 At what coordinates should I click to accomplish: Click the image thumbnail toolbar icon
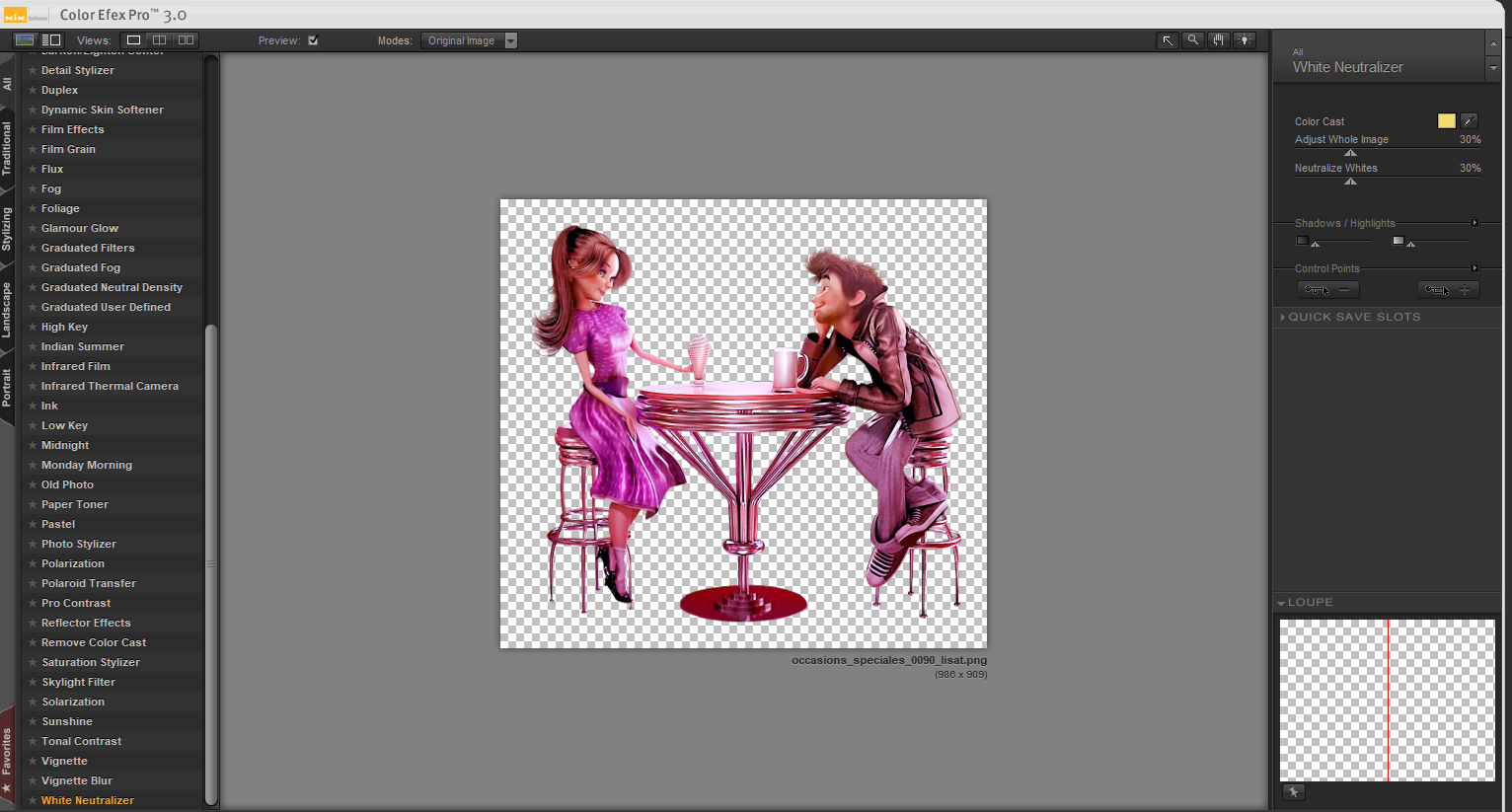click(25, 40)
